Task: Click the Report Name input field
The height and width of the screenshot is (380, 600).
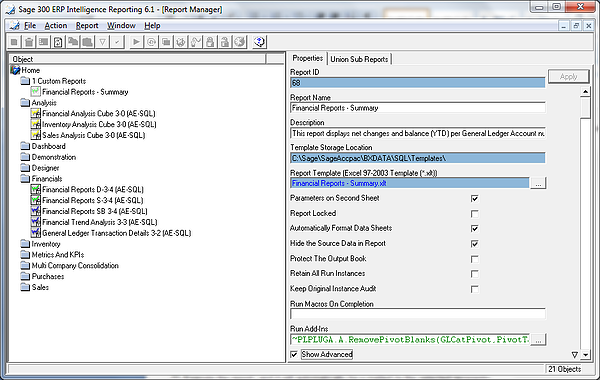Action: pos(418,108)
